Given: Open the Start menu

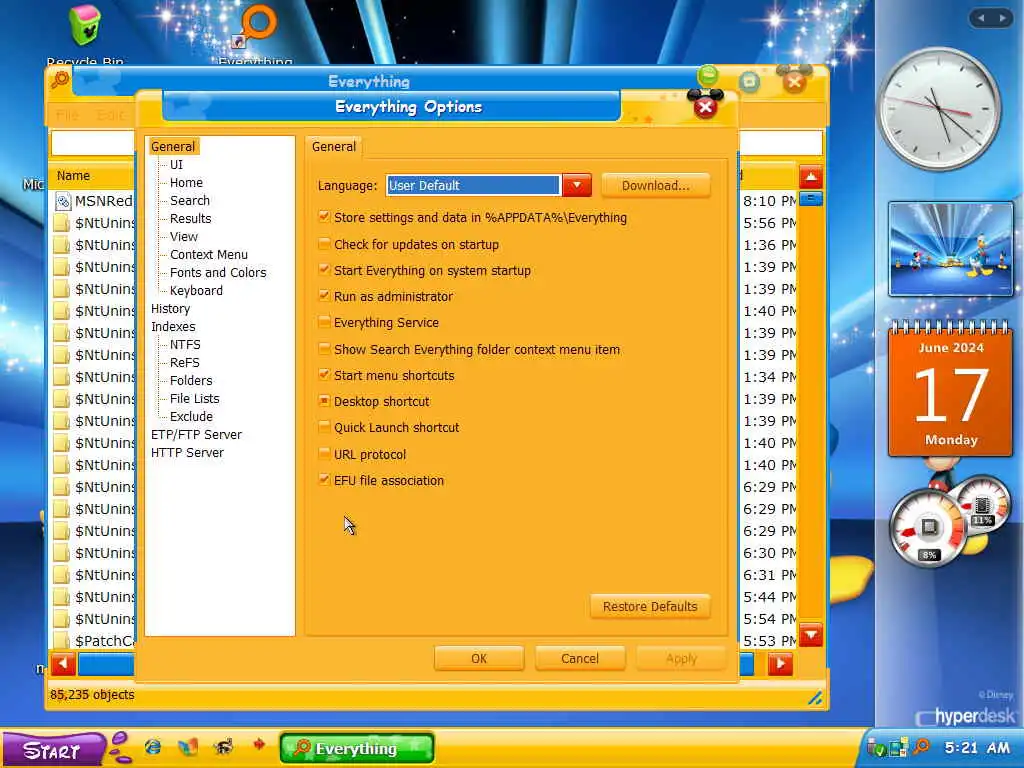Looking at the screenshot, I should pos(52,749).
